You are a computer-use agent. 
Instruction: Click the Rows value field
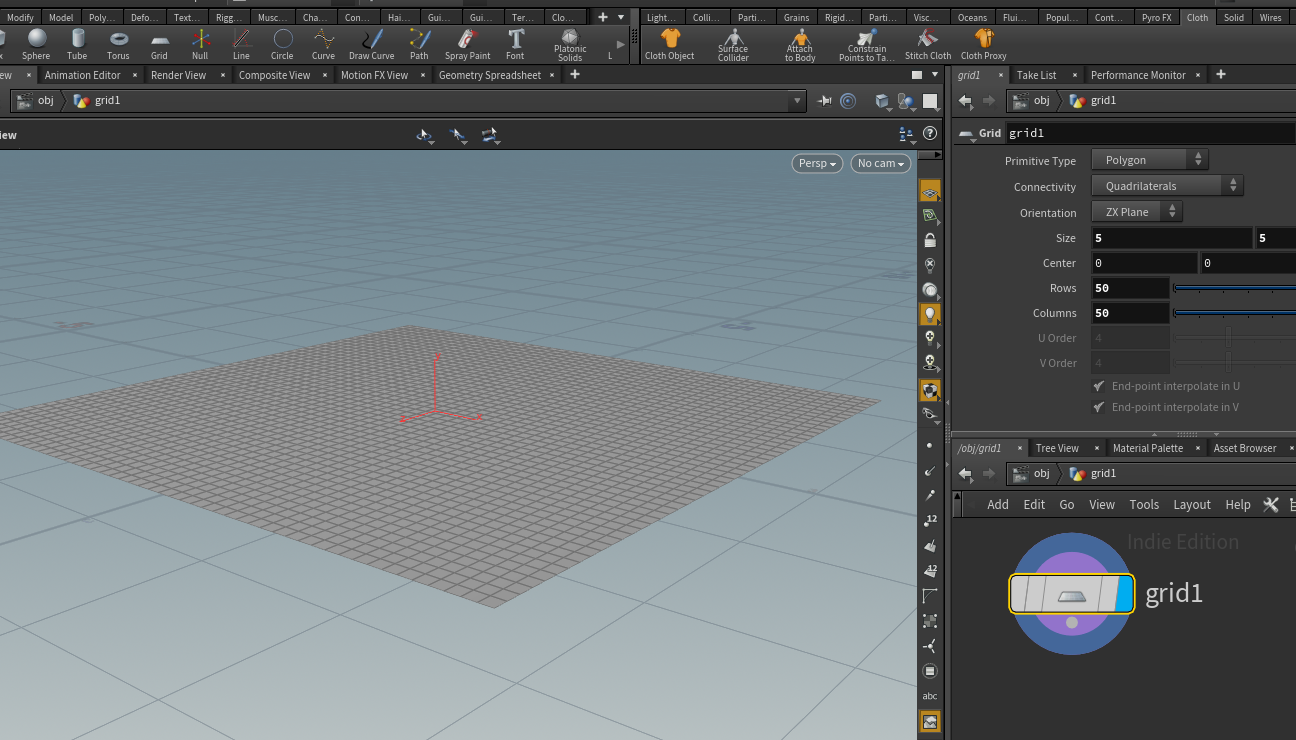pyautogui.click(x=1130, y=288)
